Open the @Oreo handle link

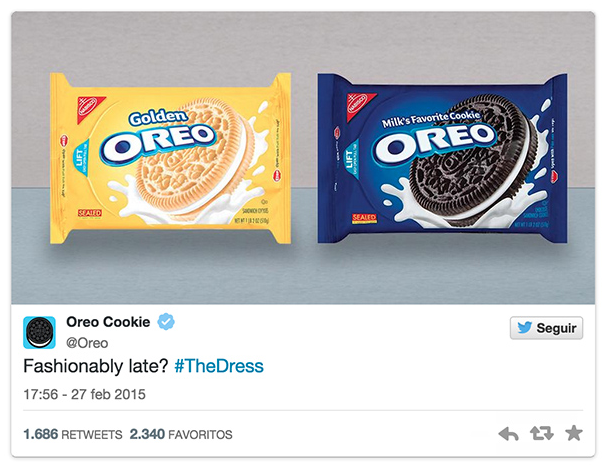tap(87, 343)
